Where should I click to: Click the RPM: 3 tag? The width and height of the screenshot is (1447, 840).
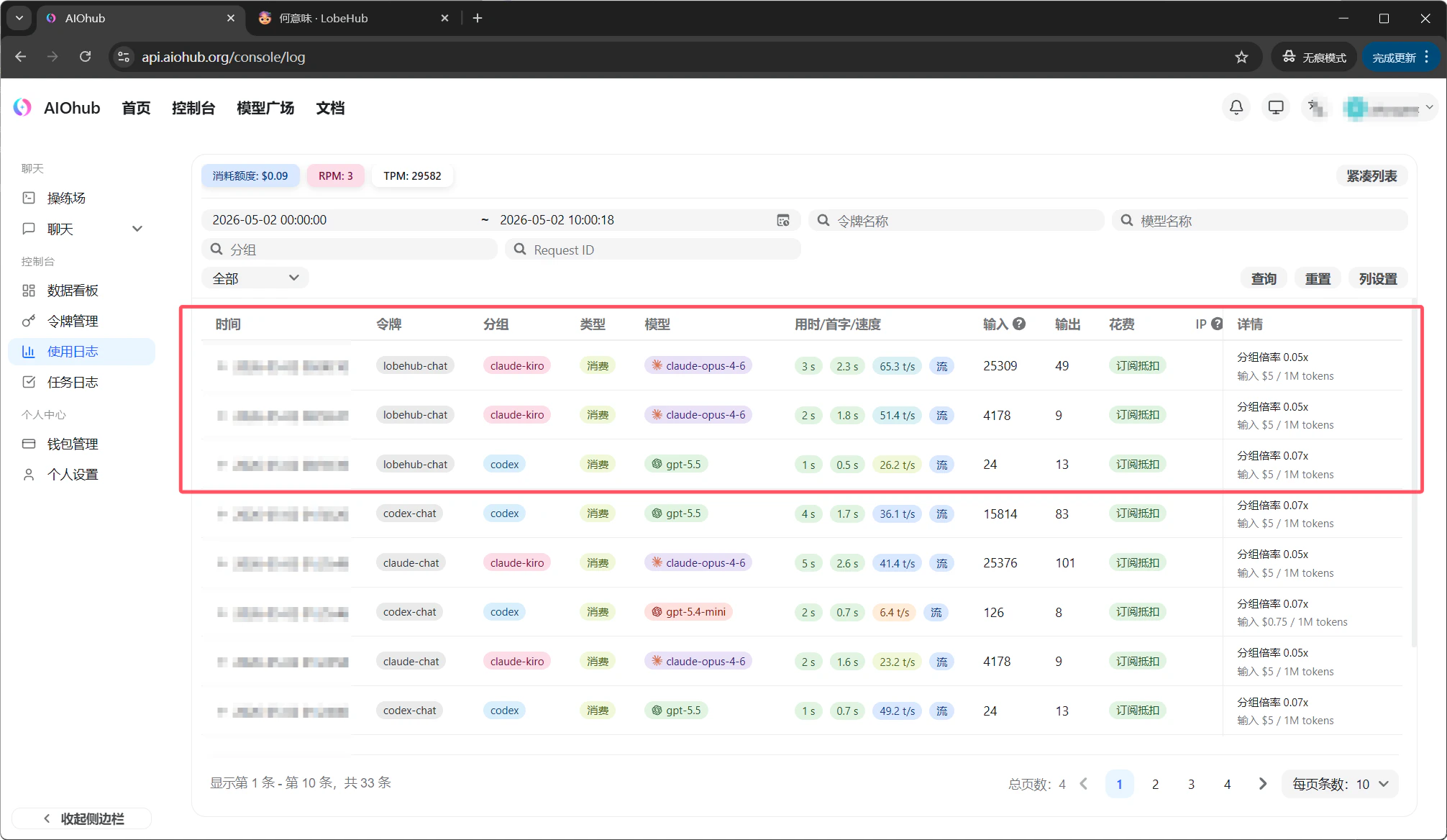[x=336, y=176]
